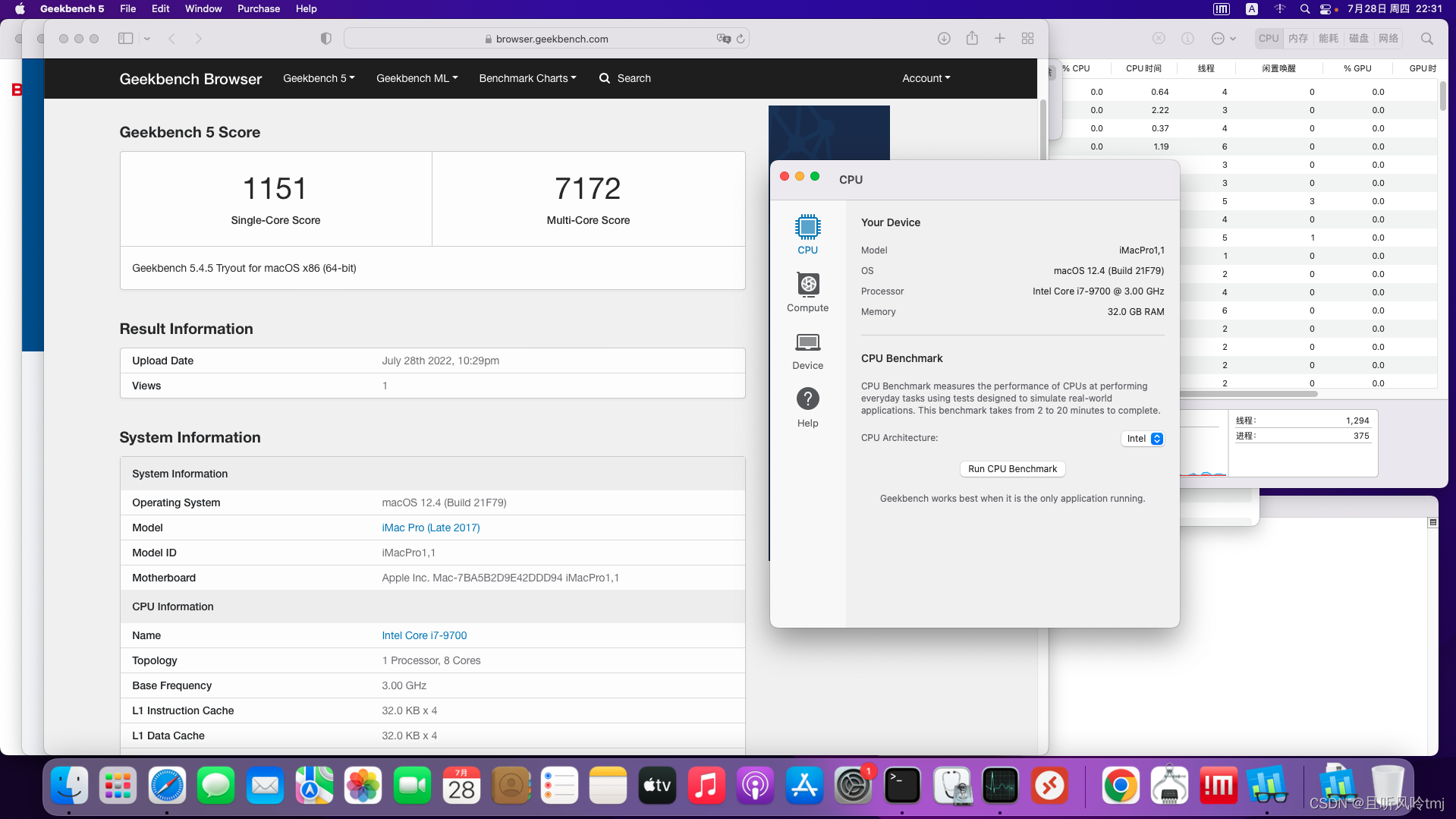The image size is (1456, 819).
Task: Expand the Geekbench ML dropdown
Action: pyautogui.click(x=417, y=78)
